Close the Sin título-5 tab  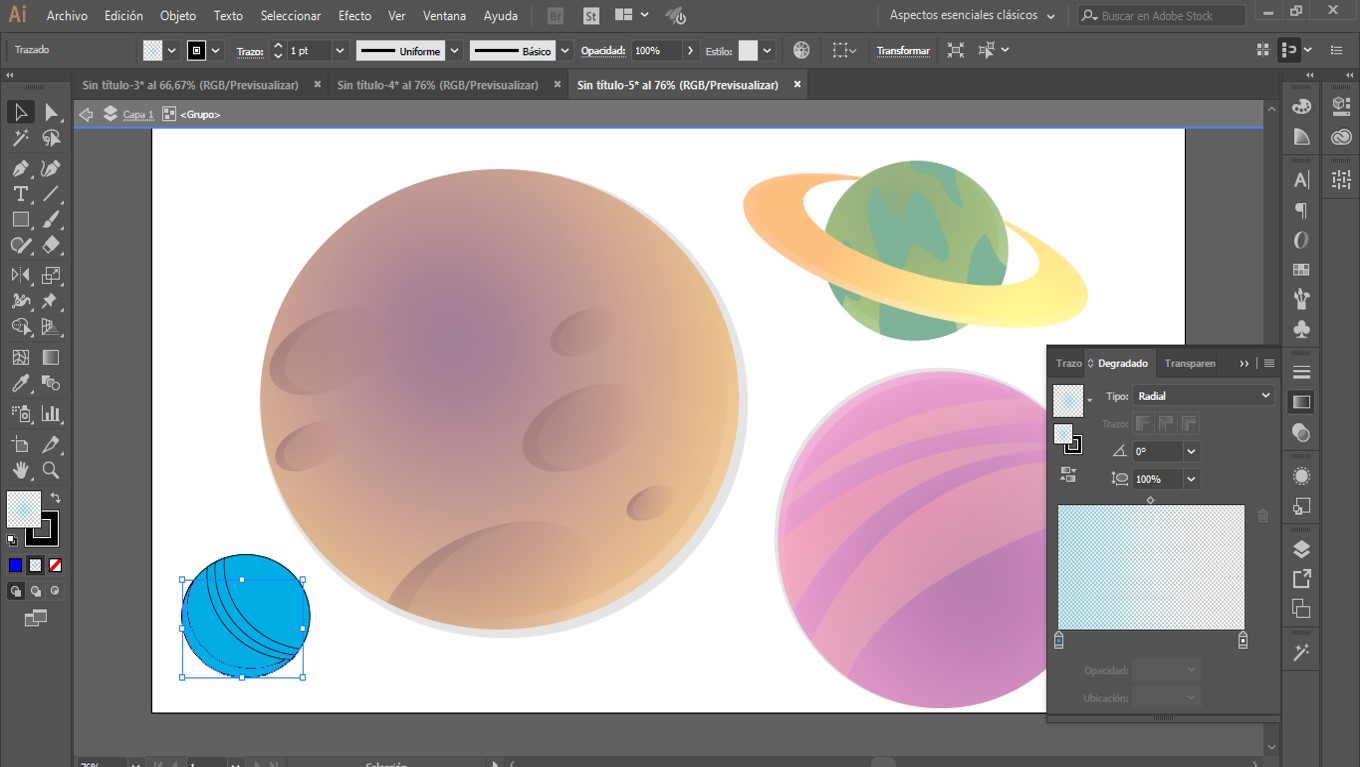point(797,85)
